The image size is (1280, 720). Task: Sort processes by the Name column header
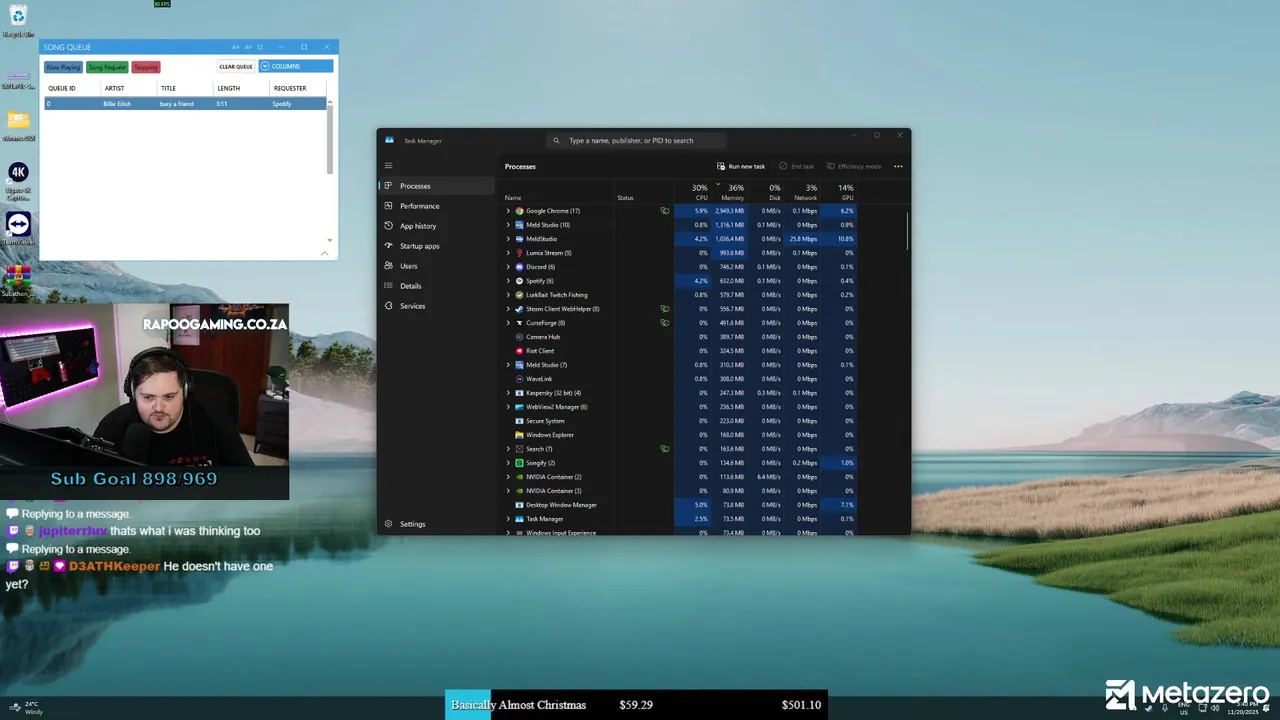513,198
